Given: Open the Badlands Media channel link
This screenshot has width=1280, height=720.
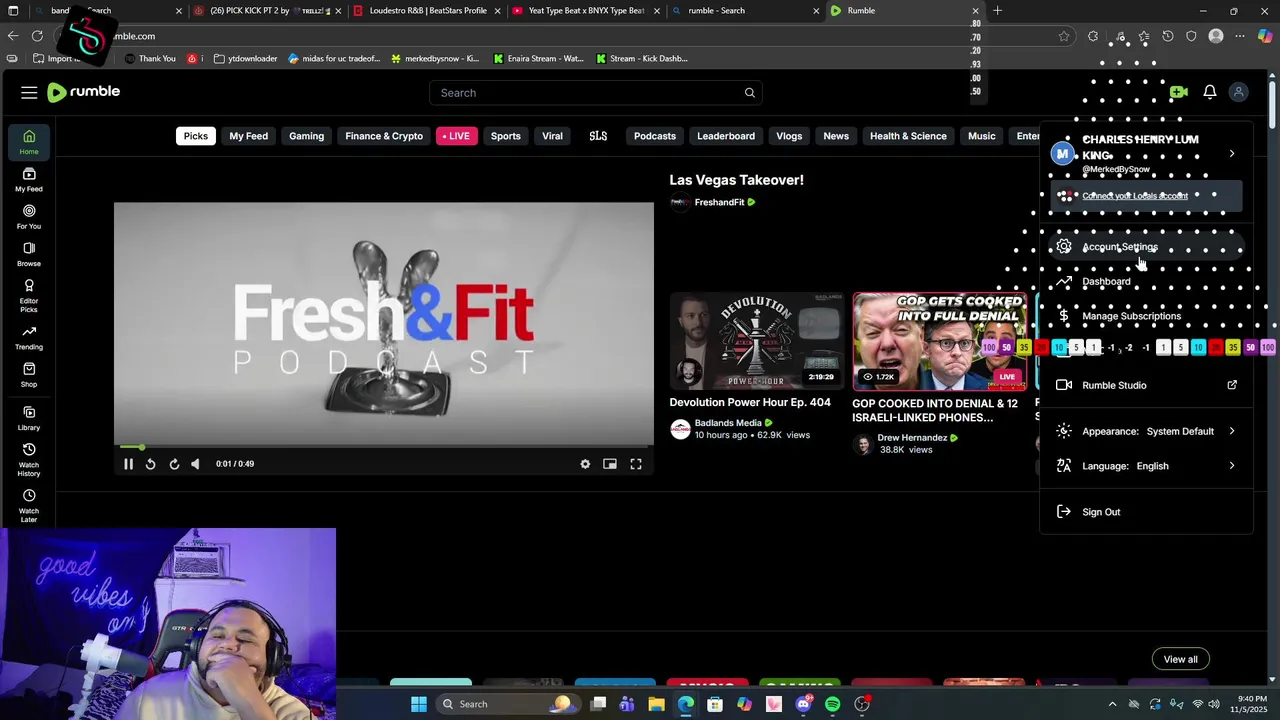Looking at the screenshot, I should [728, 423].
